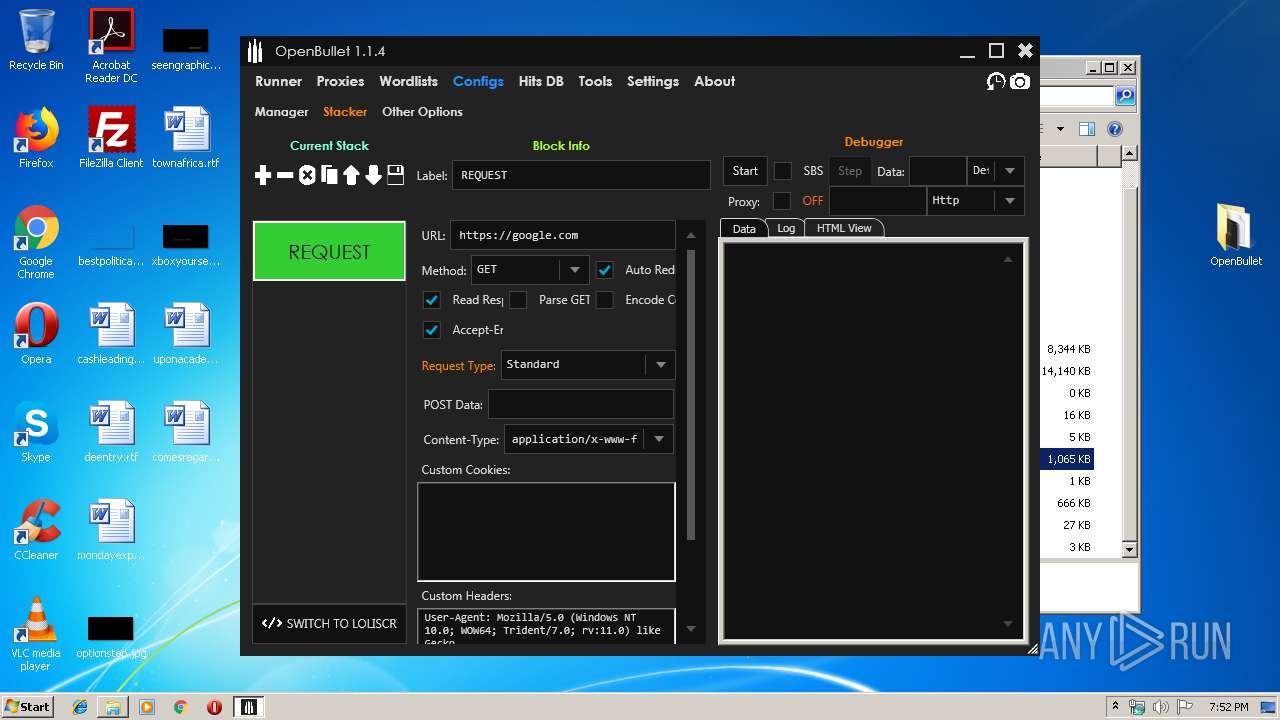Click the Windows Start button
1280x720 pixels.
tap(28, 707)
